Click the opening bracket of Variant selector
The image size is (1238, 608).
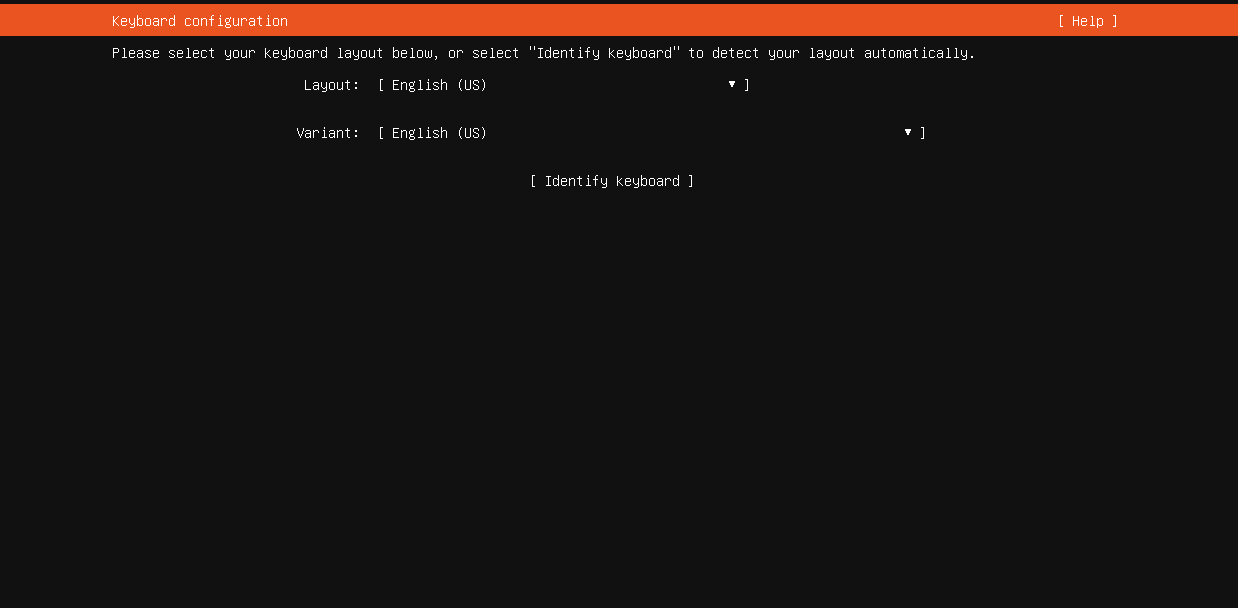pos(381,133)
